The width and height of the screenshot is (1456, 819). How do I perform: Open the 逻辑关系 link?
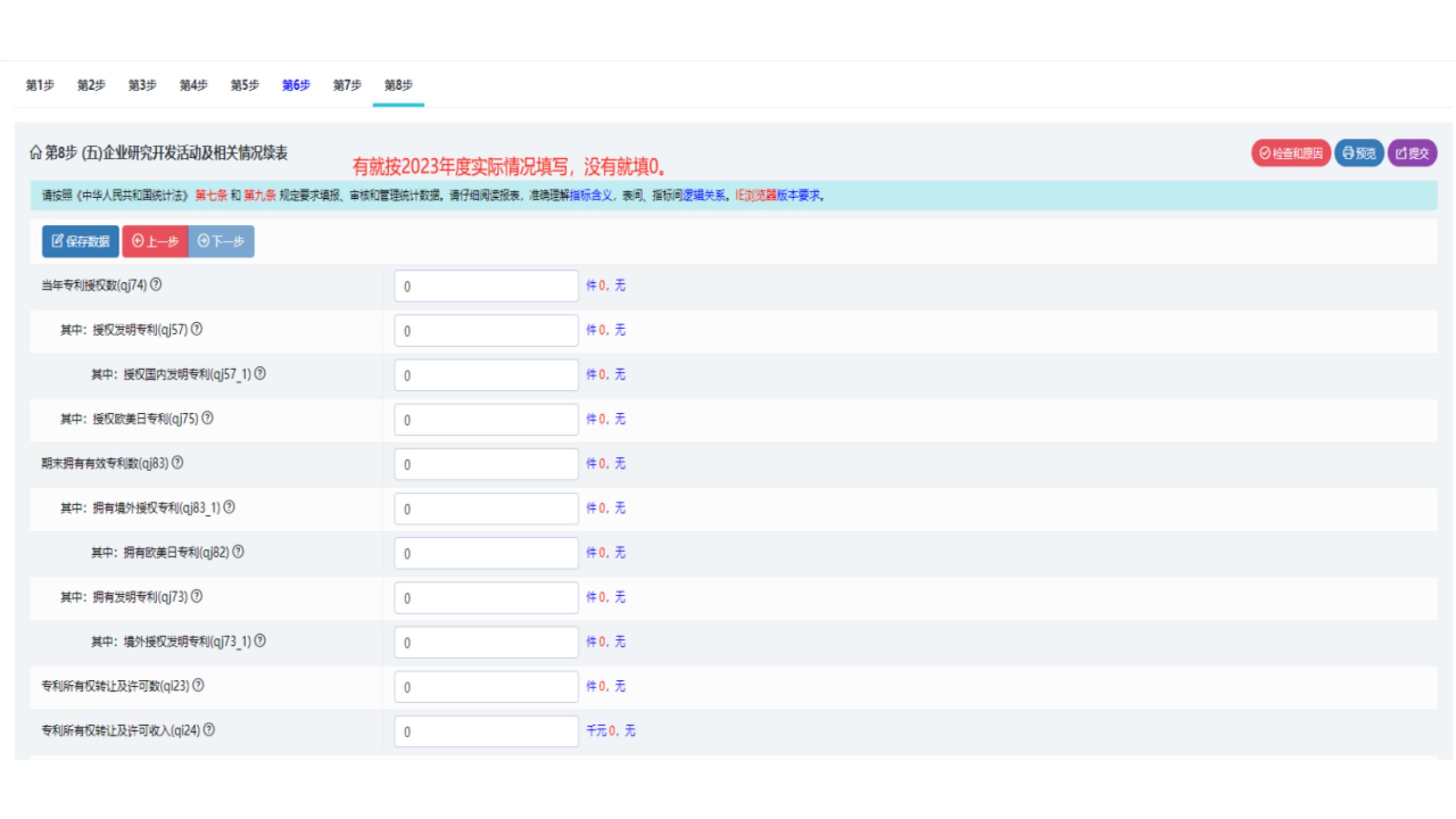tap(704, 195)
